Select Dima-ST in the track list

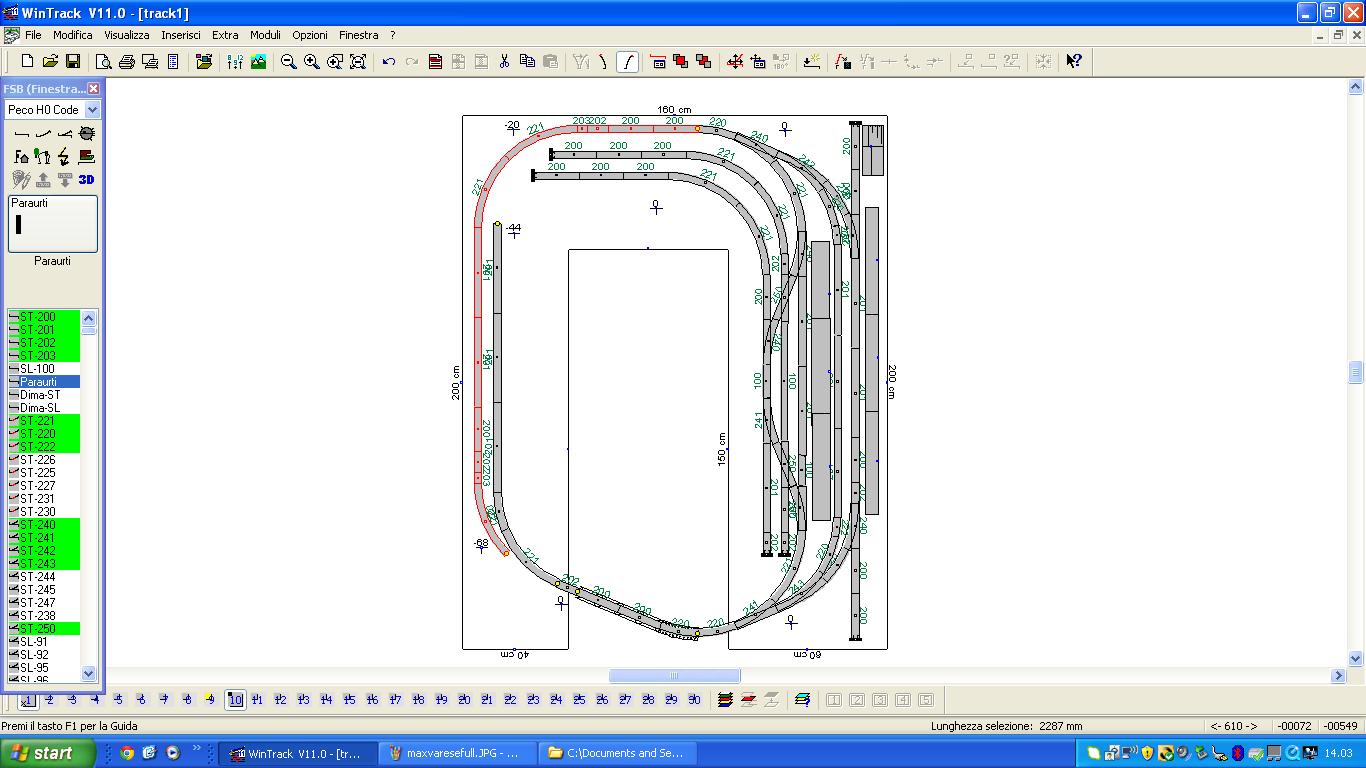tap(44, 395)
